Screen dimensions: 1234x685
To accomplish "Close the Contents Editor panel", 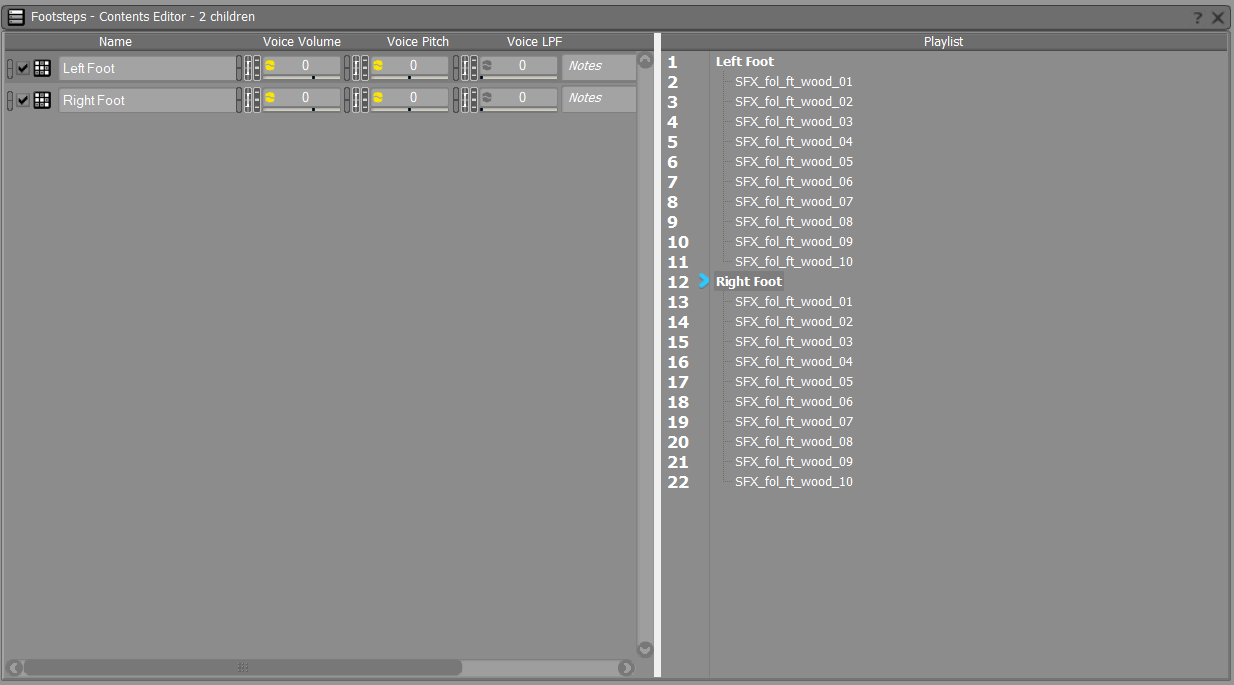I will click(1218, 17).
